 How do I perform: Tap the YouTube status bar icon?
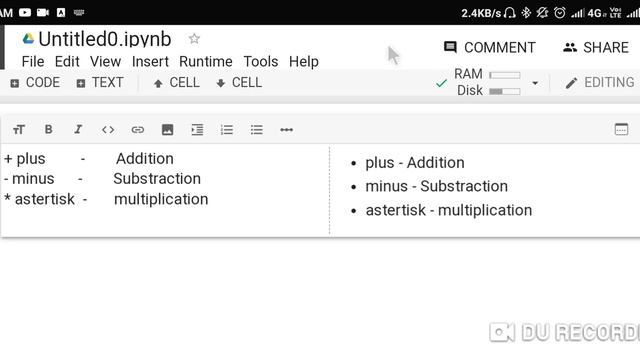tap(25, 13)
